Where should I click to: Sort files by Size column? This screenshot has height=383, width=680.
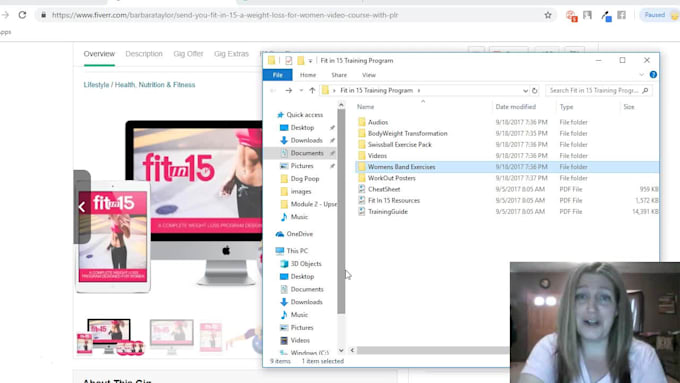point(629,107)
